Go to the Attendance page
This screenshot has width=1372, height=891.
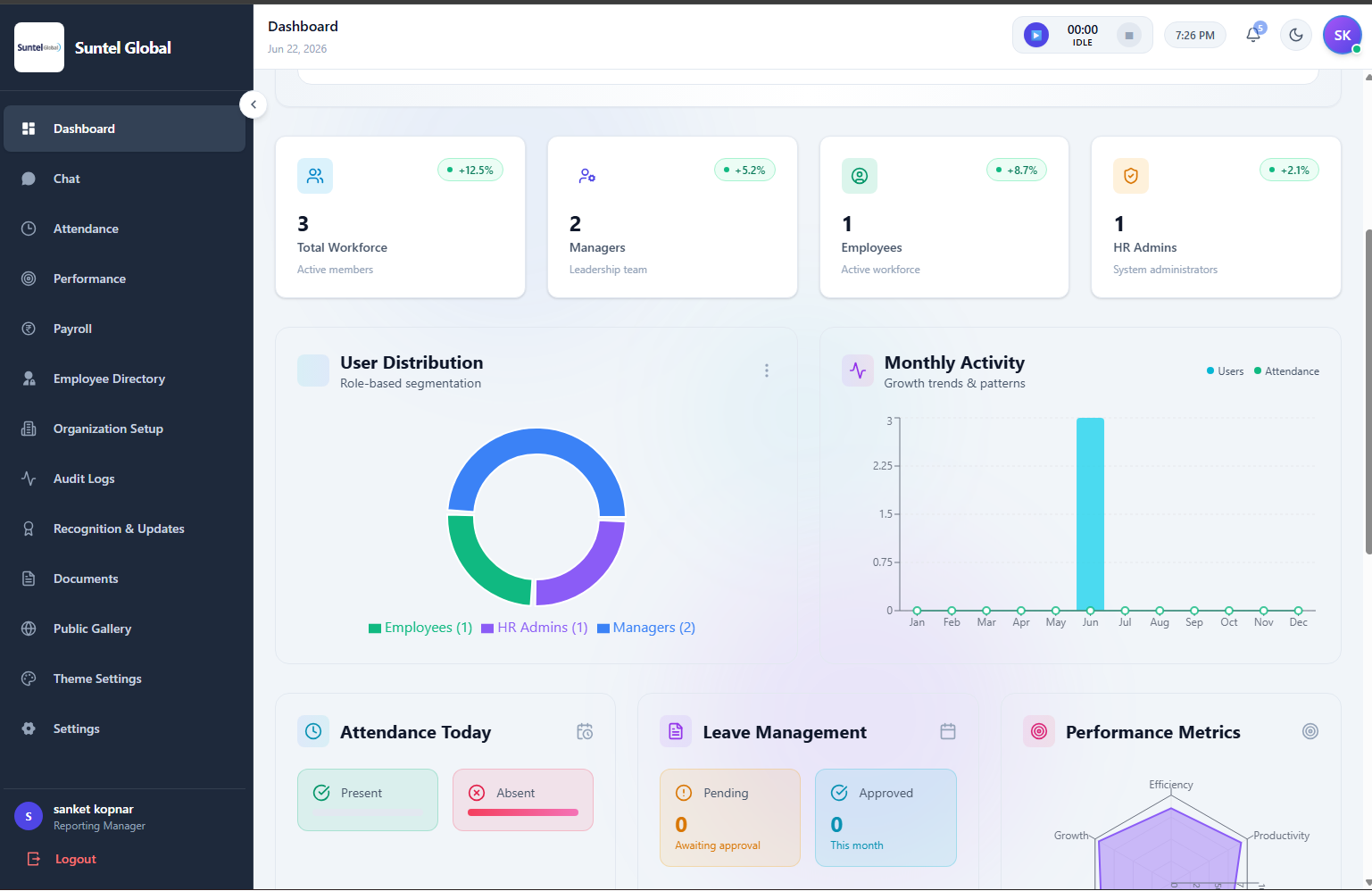click(x=124, y=229)
